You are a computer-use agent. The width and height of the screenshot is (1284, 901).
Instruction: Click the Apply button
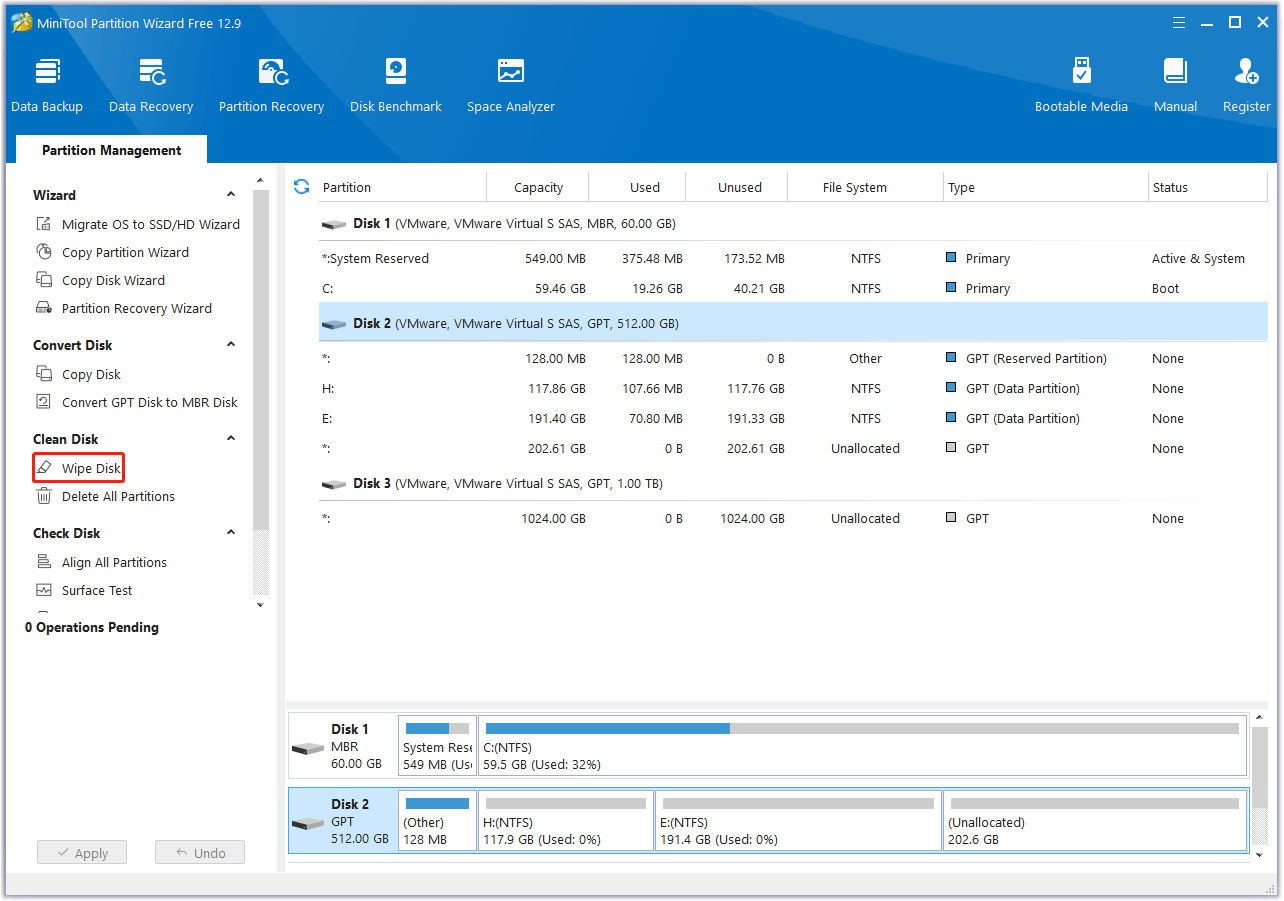tap(82, 853)
